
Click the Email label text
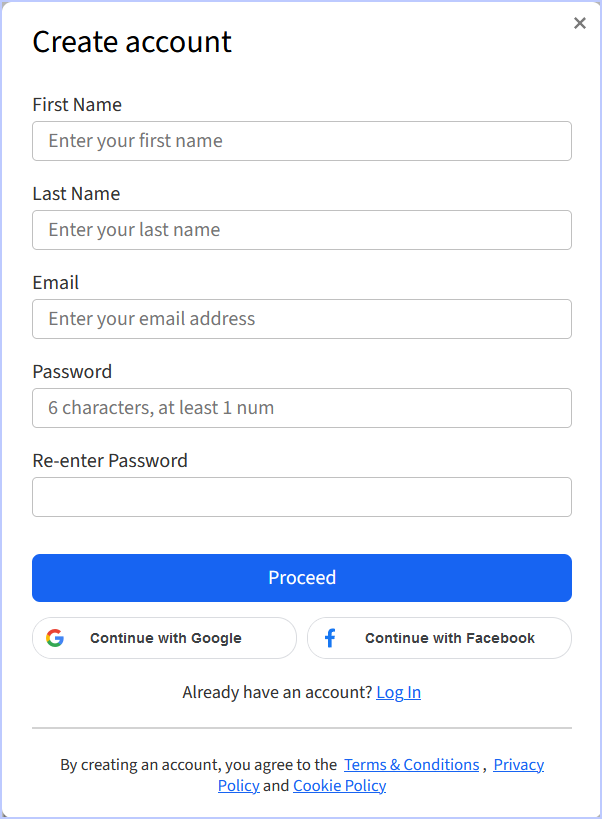55,283
